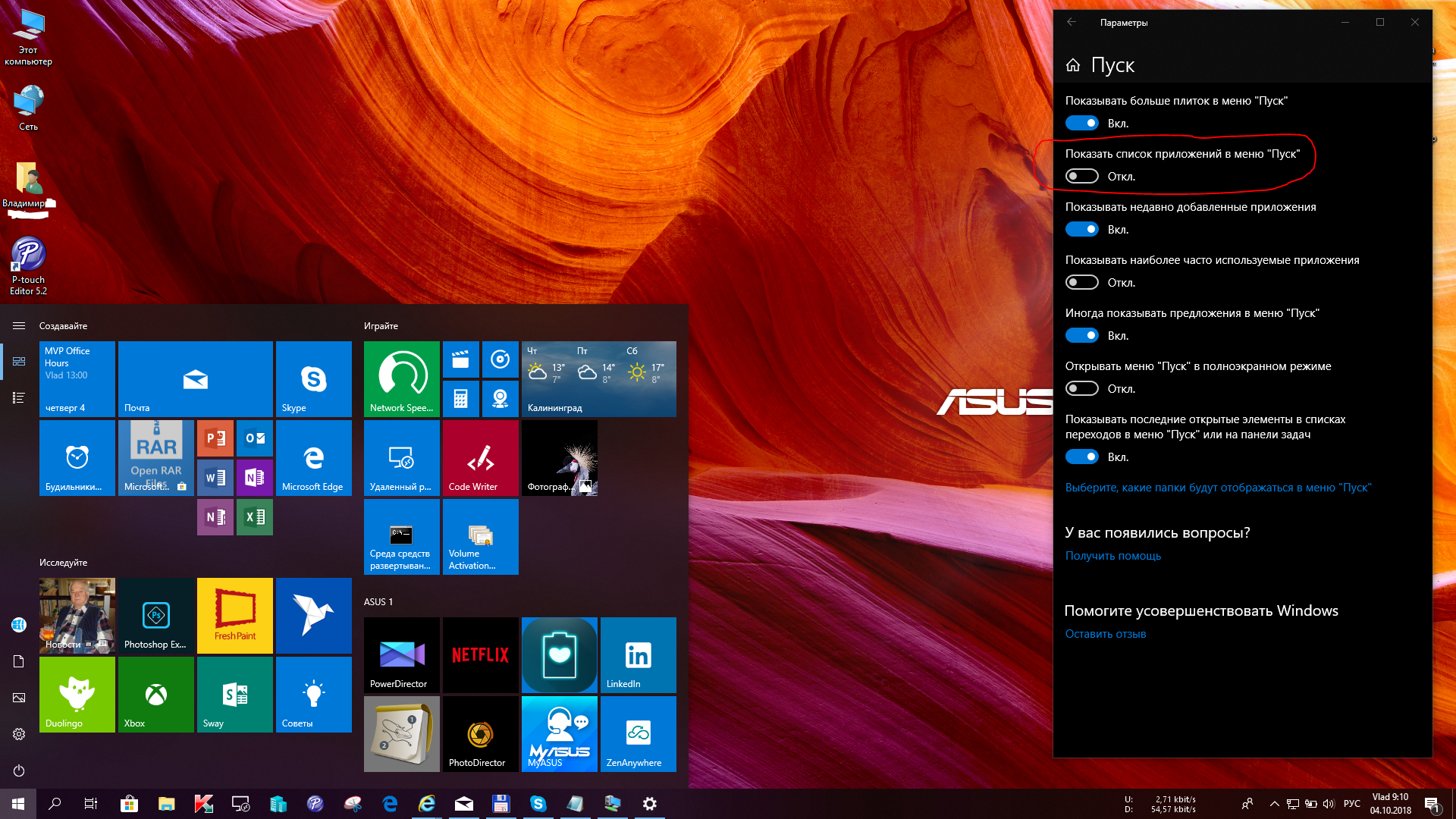Viewport: 1456px width, 819px height.
Task: Launch Network Speed app
Action: [x=401, y=378]
